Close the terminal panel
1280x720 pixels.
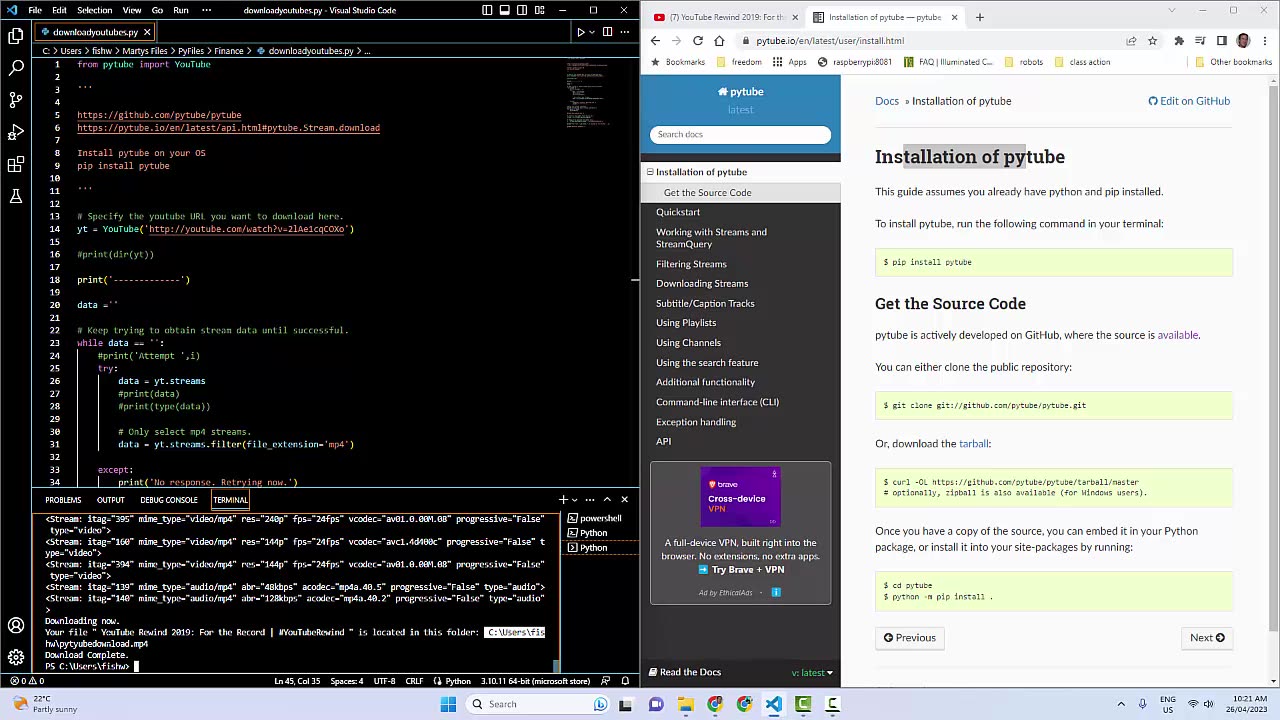click(x=624, y=499)
